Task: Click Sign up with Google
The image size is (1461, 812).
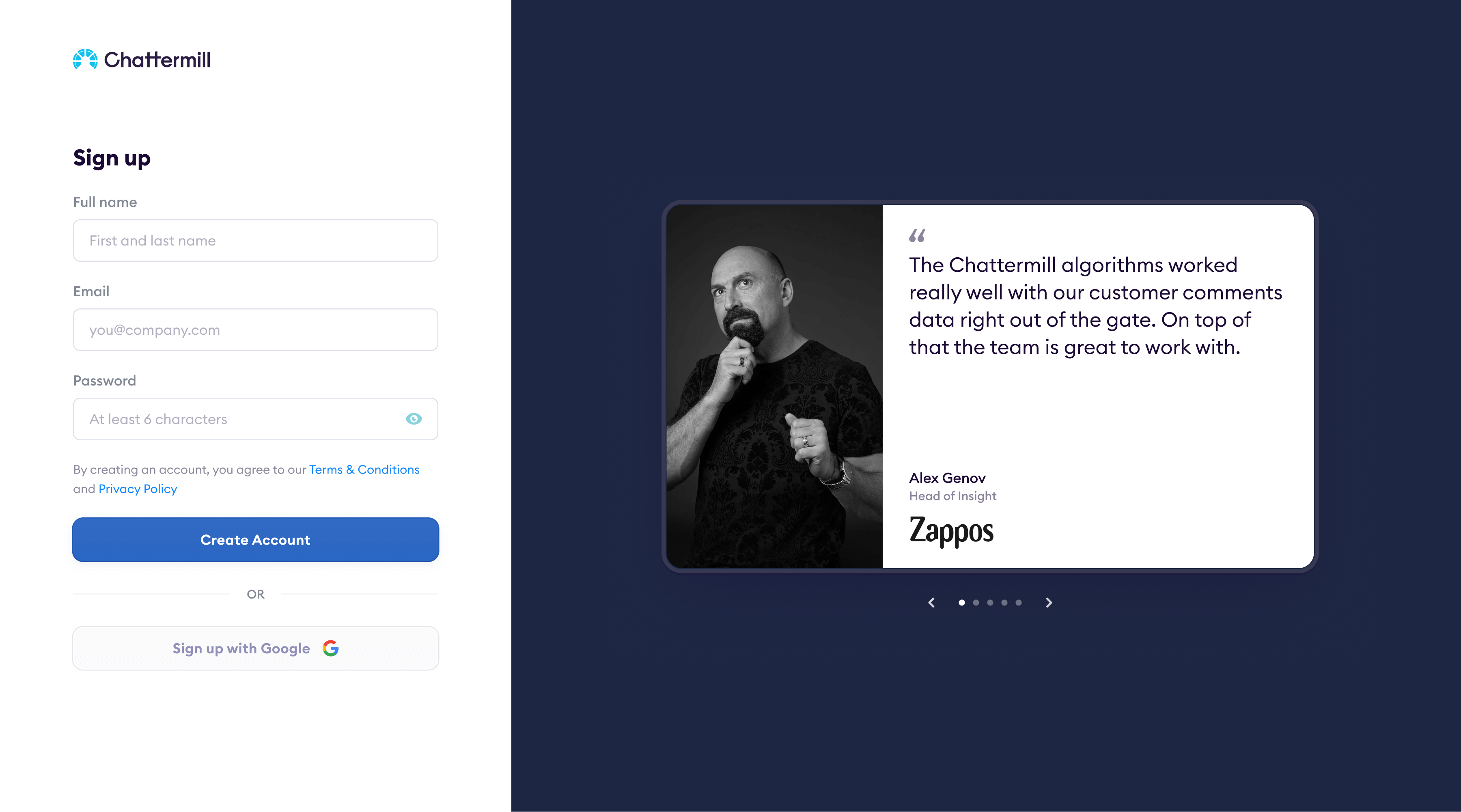Action: point(255,648)
